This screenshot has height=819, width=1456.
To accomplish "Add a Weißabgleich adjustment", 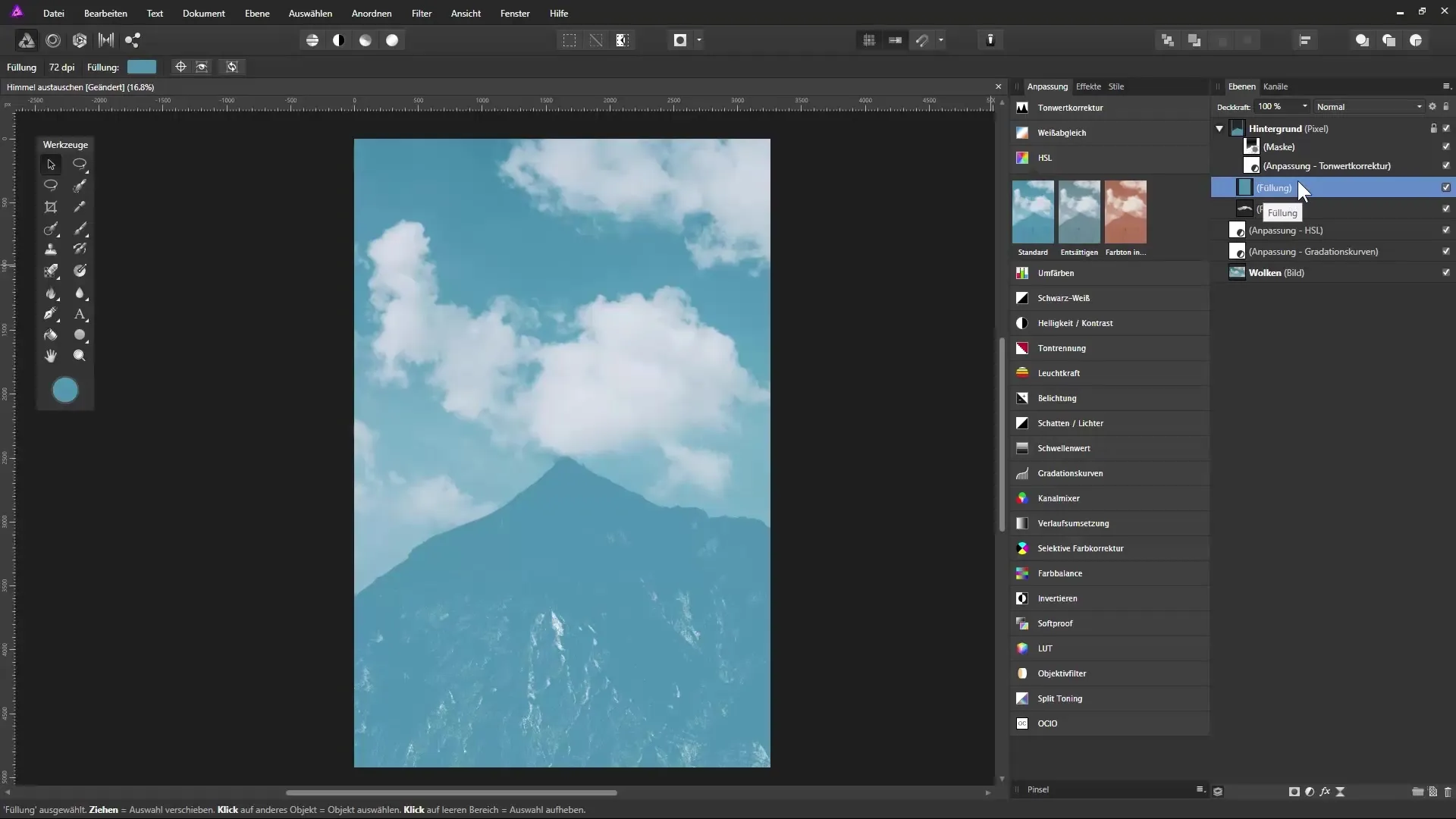I will pyautogui.click(x=1109, y=133).
